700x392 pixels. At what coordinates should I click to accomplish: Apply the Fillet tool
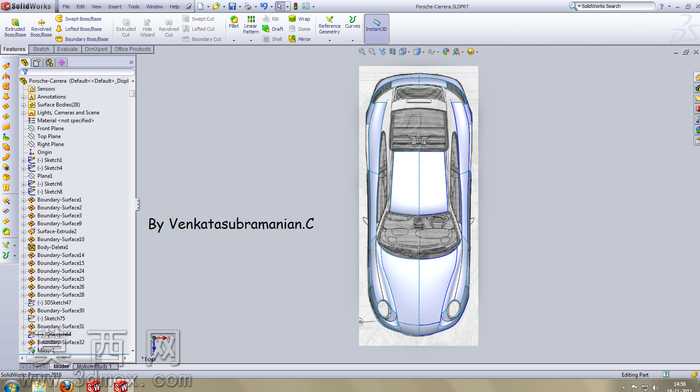(x=234, y=22)
